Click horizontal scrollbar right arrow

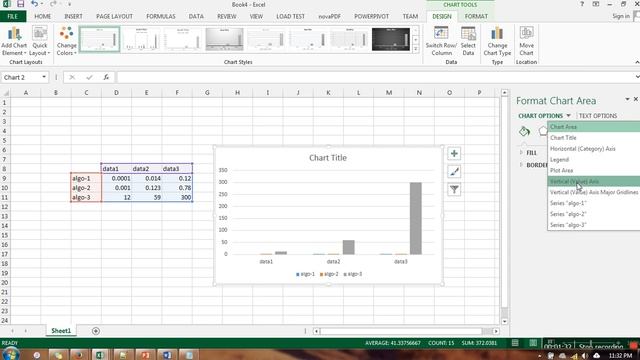496,331
